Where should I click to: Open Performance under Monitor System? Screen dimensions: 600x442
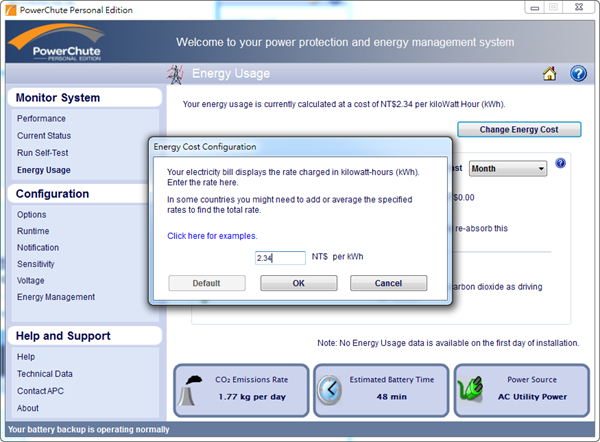click(41, 119)
